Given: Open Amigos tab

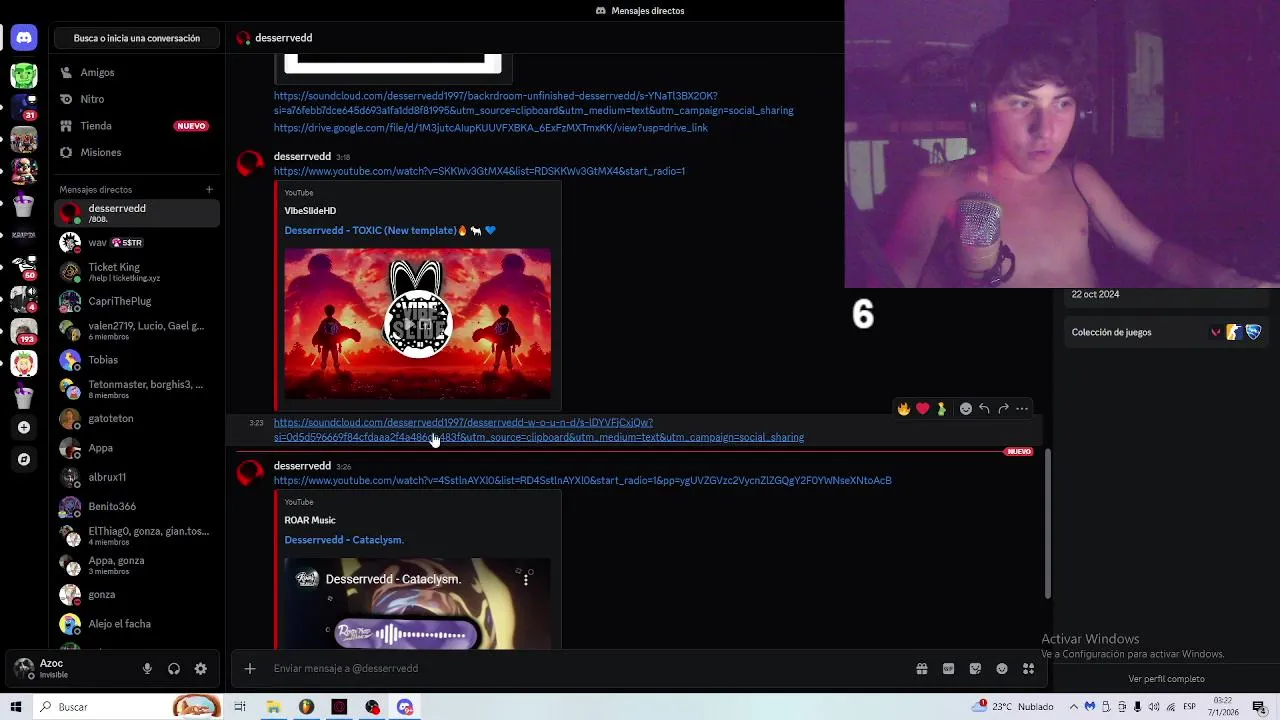Looking at the screenshot, I should click(x=137, y=73).
